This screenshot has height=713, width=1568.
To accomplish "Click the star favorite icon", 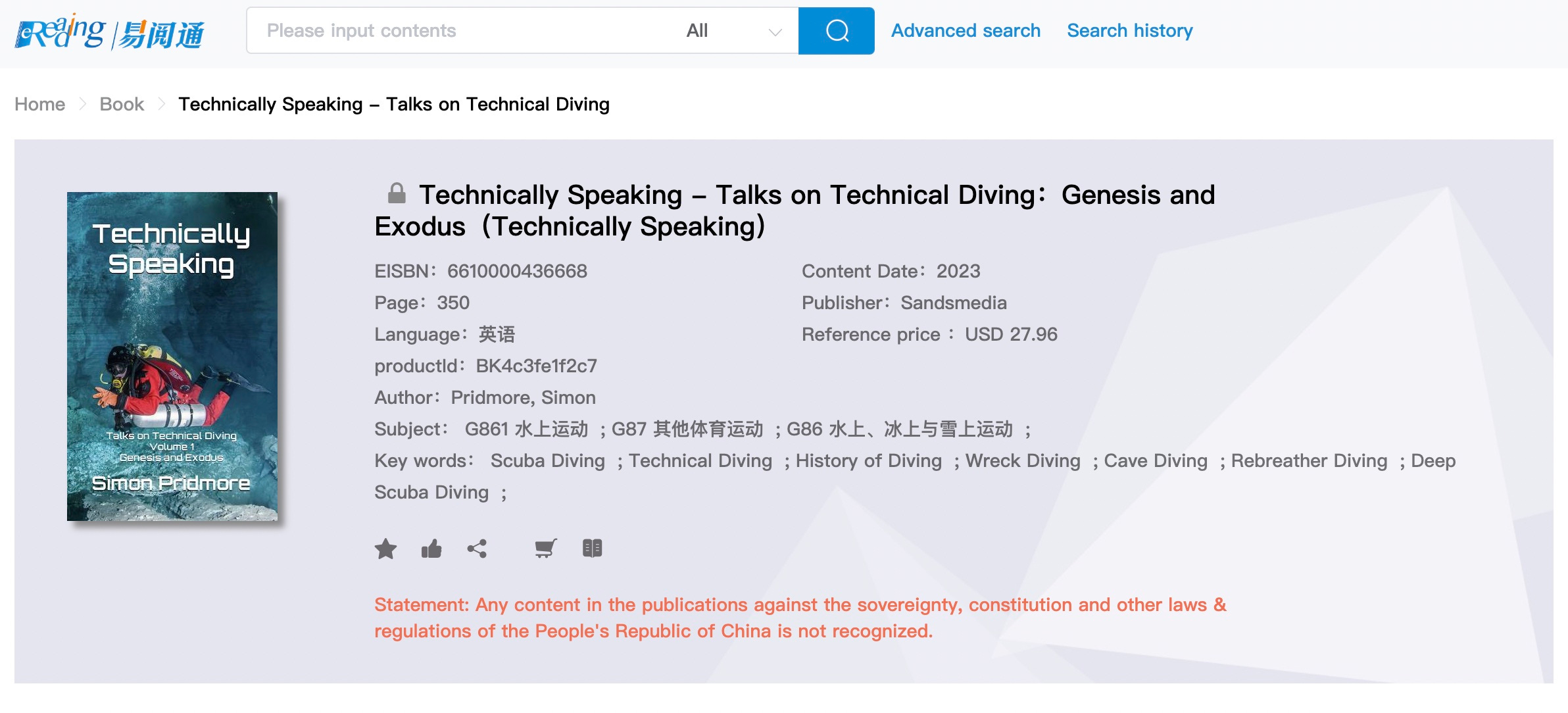I will click(386, 549).
